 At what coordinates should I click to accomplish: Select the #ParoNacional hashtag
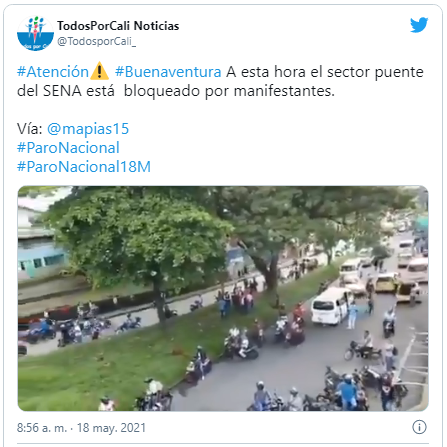click(68, 148)
